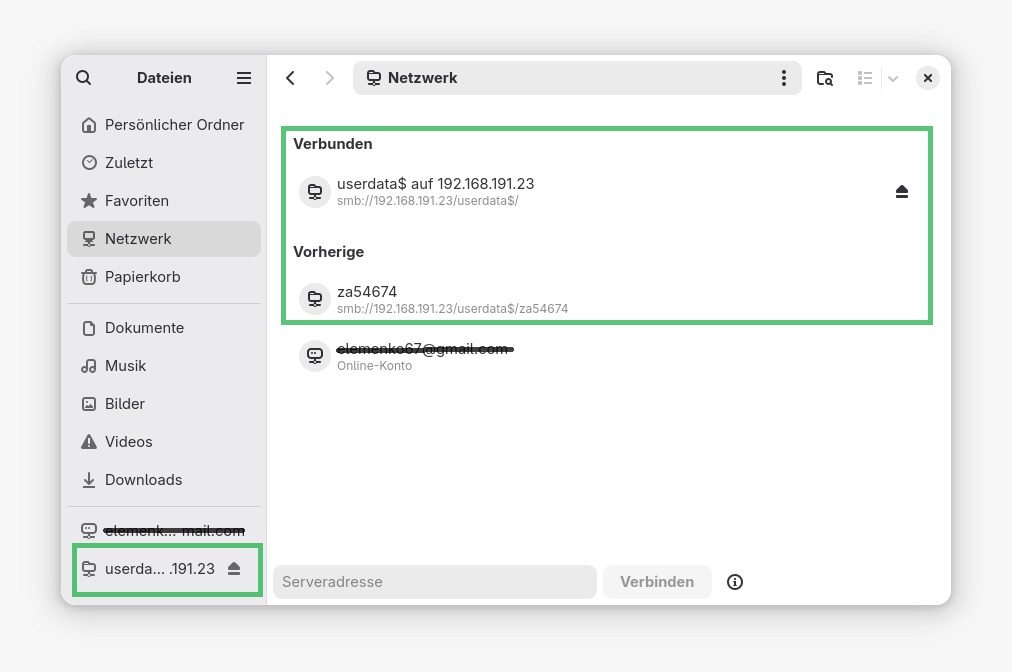Open Bilder folder in sidebar
1012x672 pixels.
(164, 404)
